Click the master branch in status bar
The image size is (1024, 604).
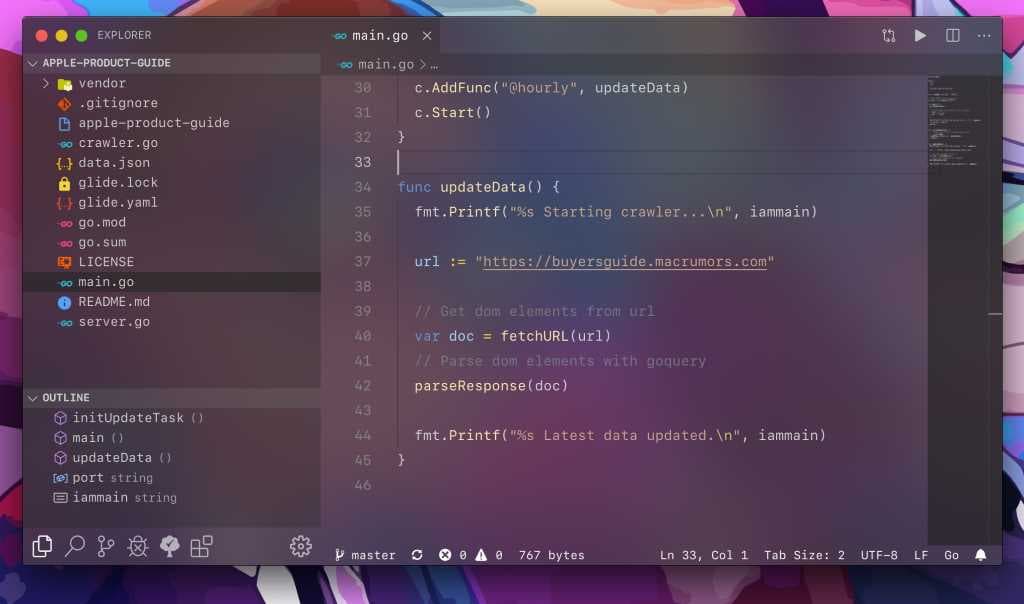[x=364, y=554]
